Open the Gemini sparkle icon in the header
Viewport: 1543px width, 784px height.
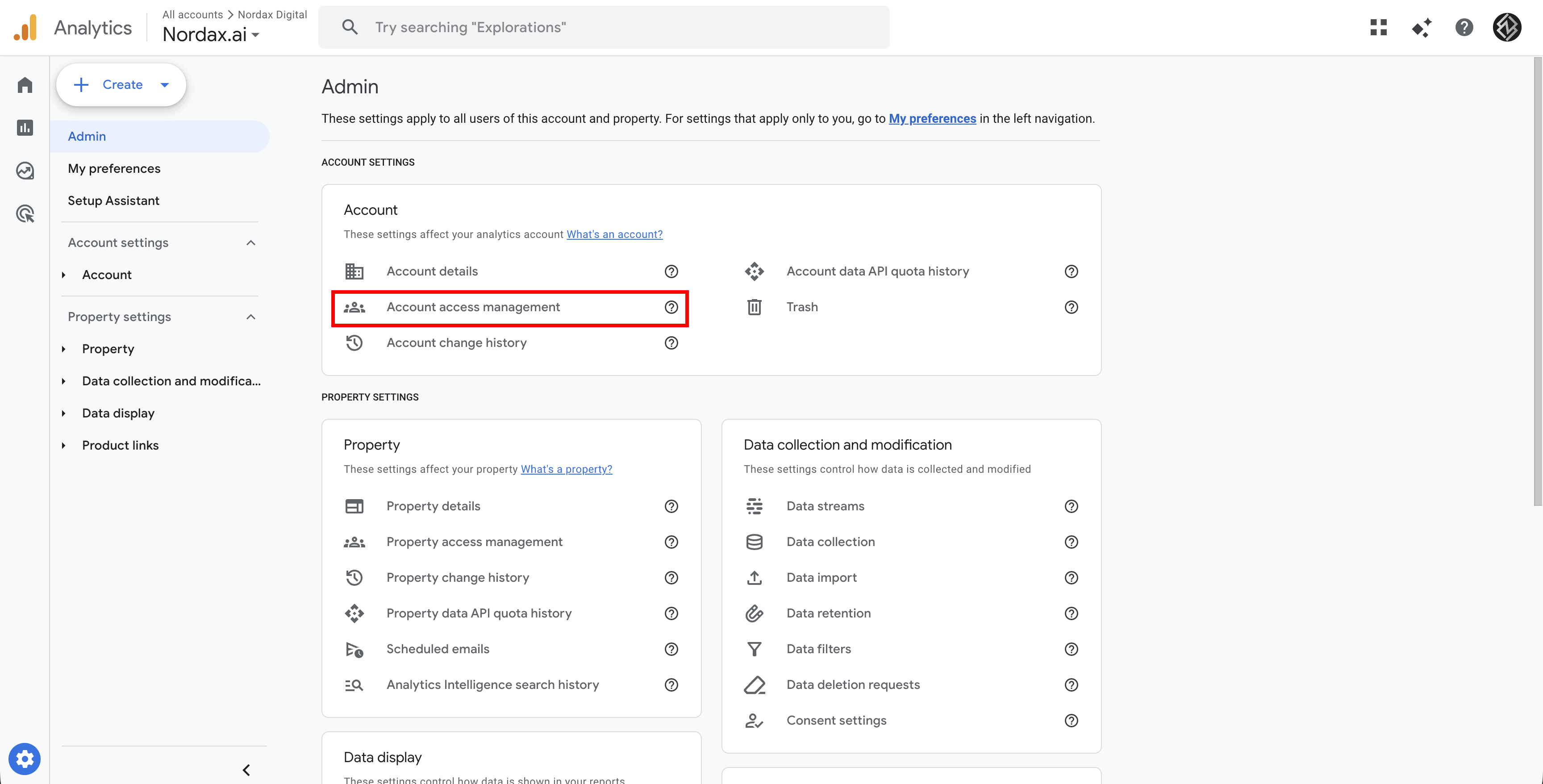[1422, 27]
